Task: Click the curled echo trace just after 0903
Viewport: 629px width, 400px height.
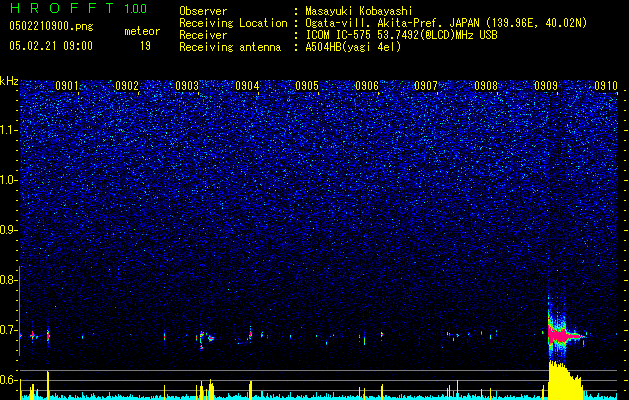Action: 206,339
